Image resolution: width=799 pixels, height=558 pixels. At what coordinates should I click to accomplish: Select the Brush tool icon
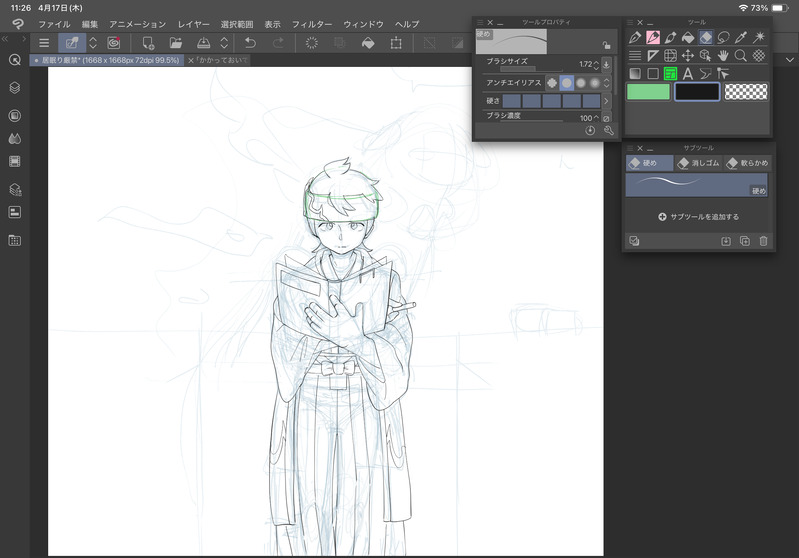670,37
